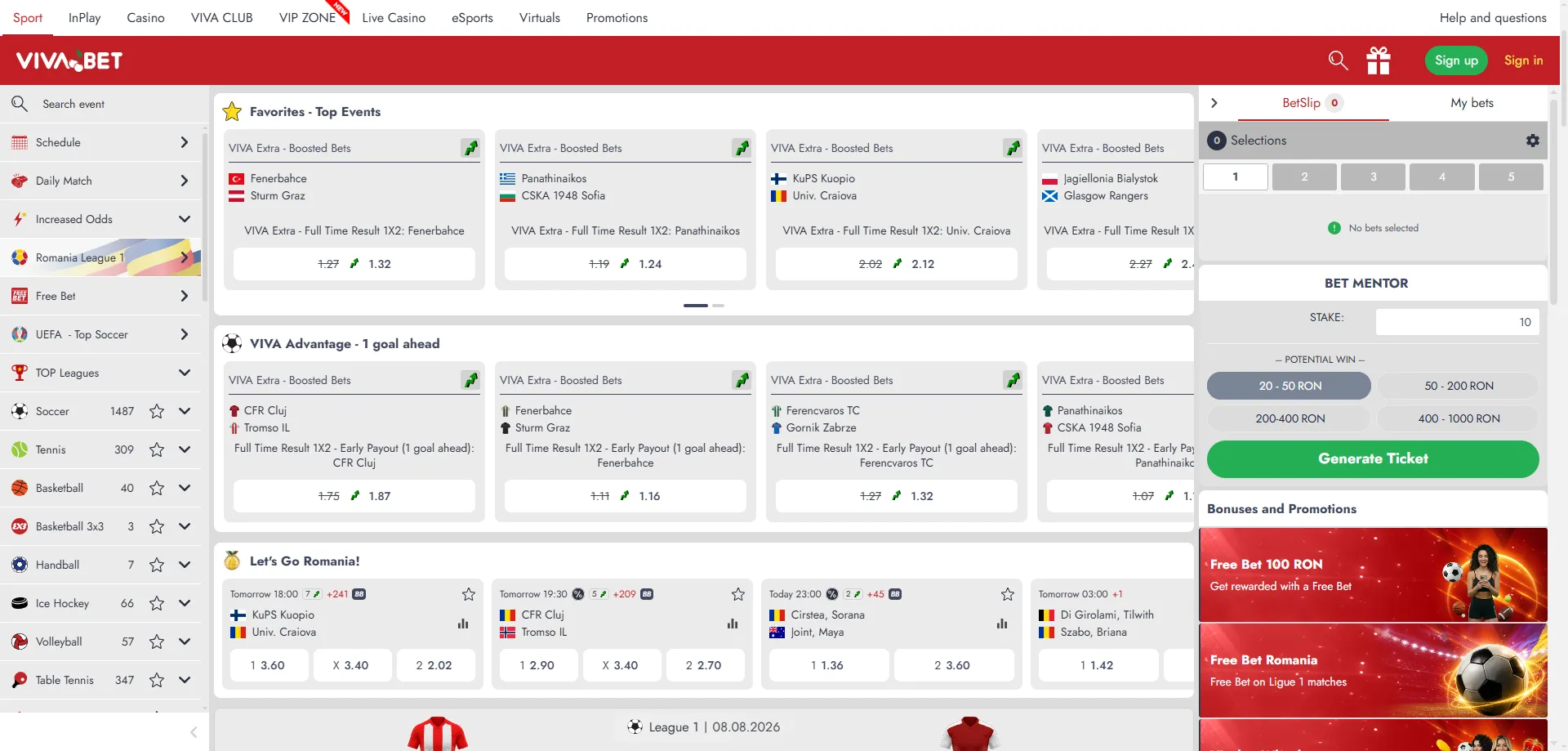Screen dimensions: 1568x751
Task: Expand the Volleyball category chevron
Action: [x=185, y=641]
